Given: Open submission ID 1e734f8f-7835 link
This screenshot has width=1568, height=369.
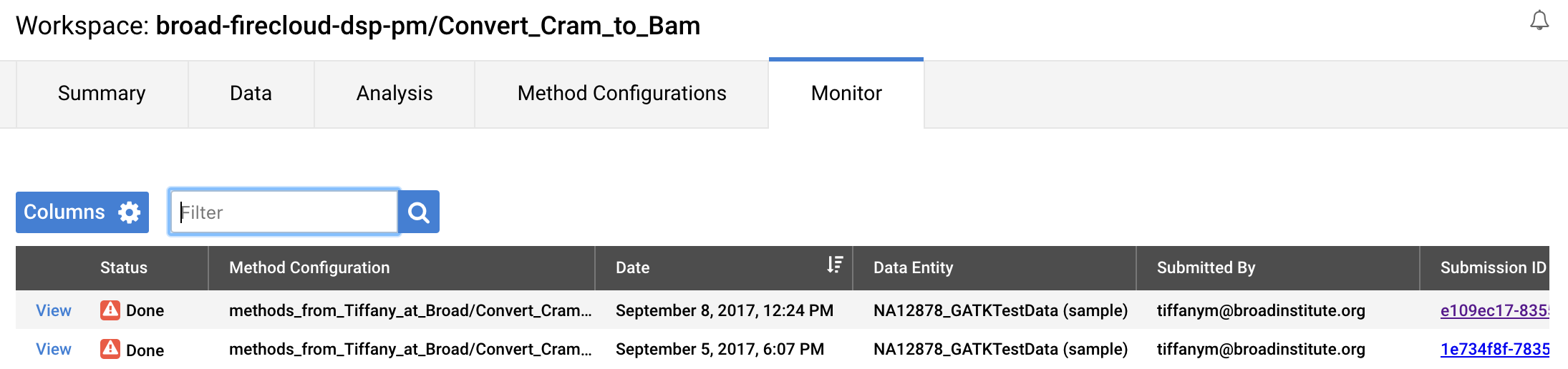Looking at the screenshot, I should coord(1495,349).
